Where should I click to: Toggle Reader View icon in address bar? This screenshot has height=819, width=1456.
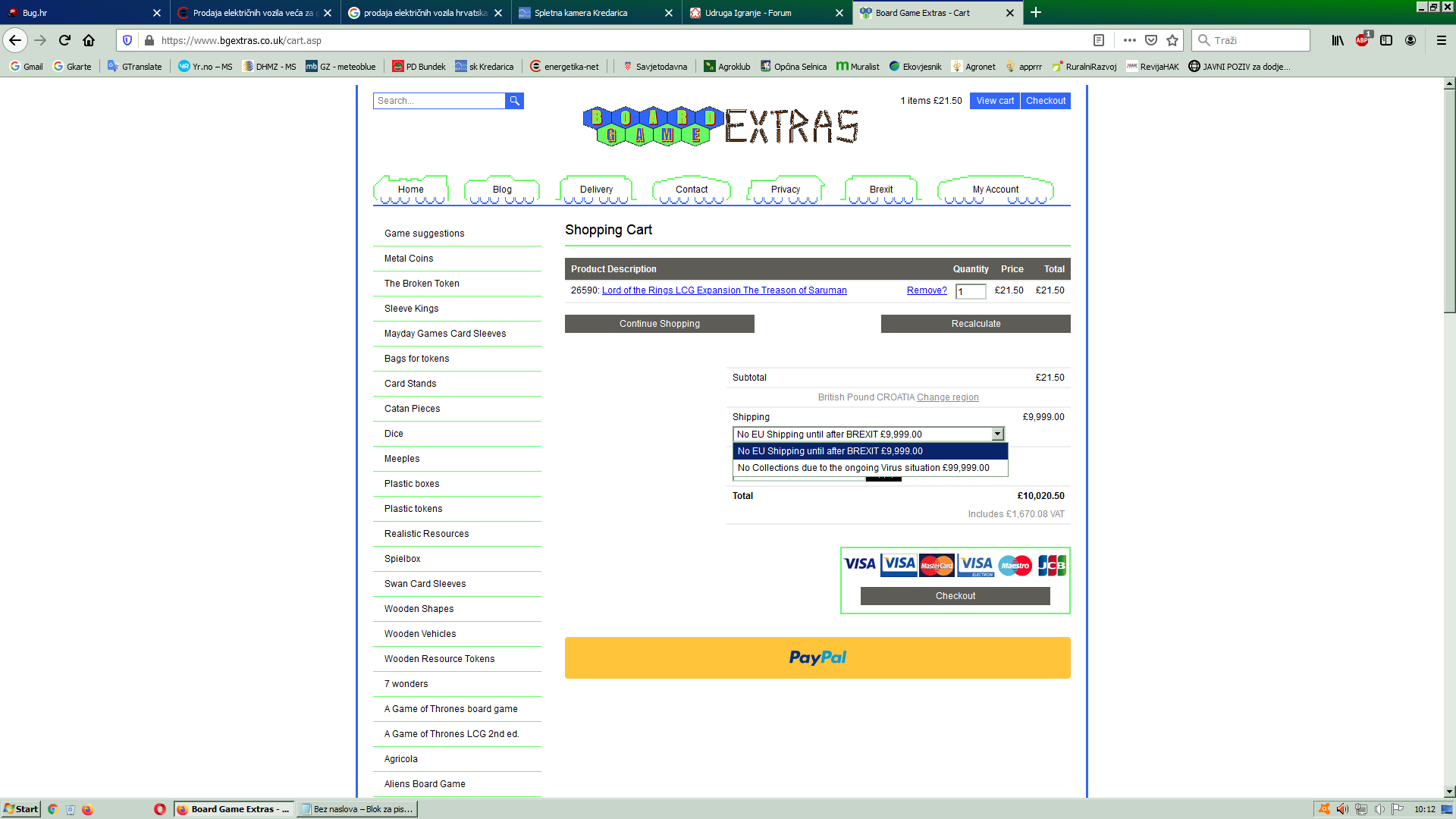click(1098, 40)
